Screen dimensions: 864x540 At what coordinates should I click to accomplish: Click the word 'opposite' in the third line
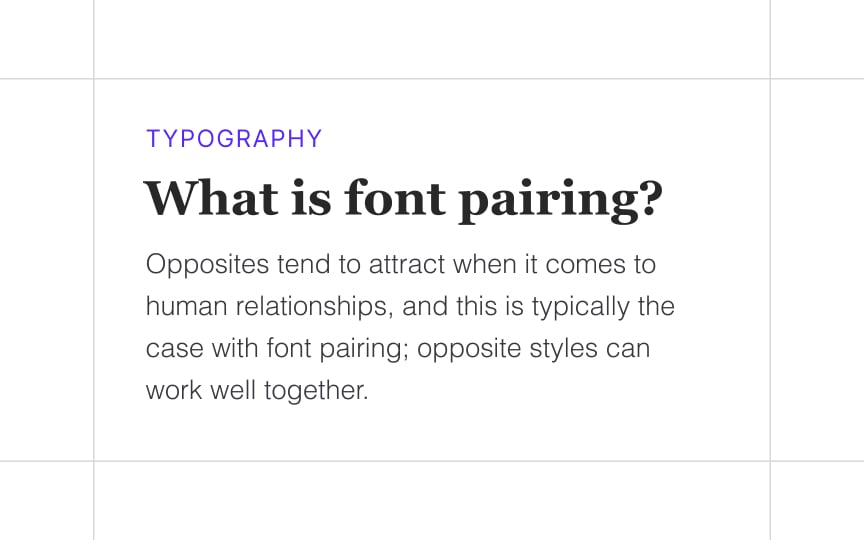pyautogui.click(x=469, y=349)
